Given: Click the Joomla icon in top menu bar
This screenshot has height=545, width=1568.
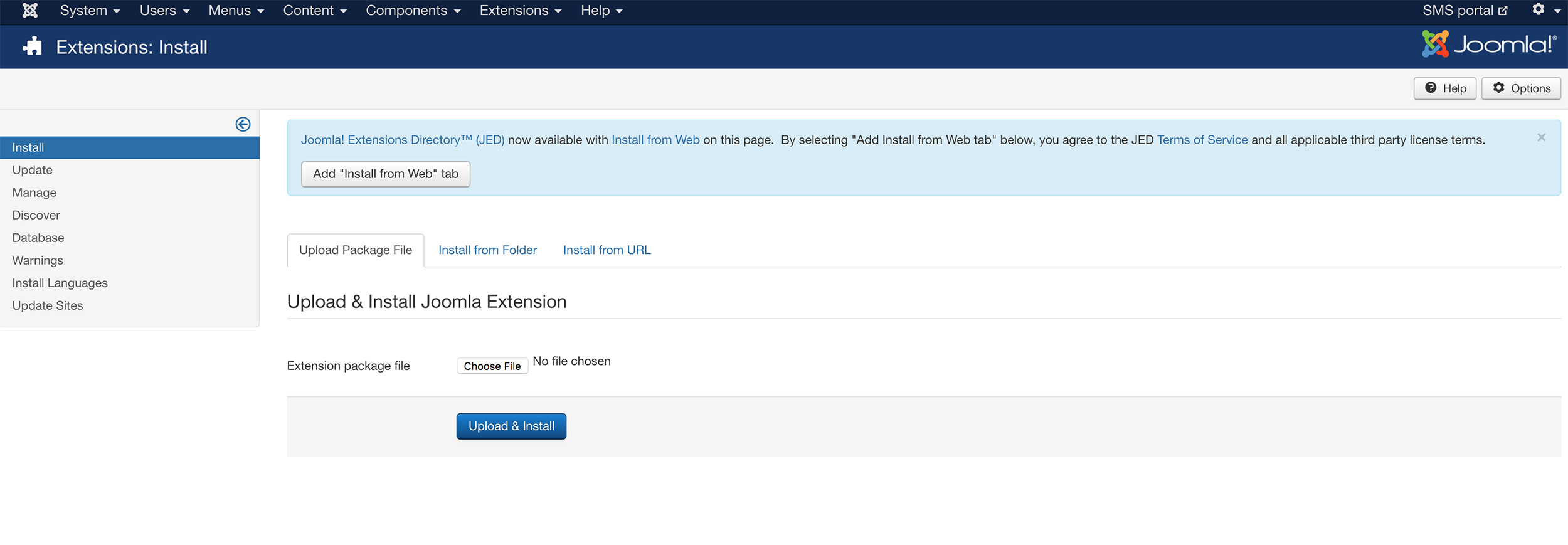Looking at the screenshot, I should pyautogui.click(x=30, y=11).
